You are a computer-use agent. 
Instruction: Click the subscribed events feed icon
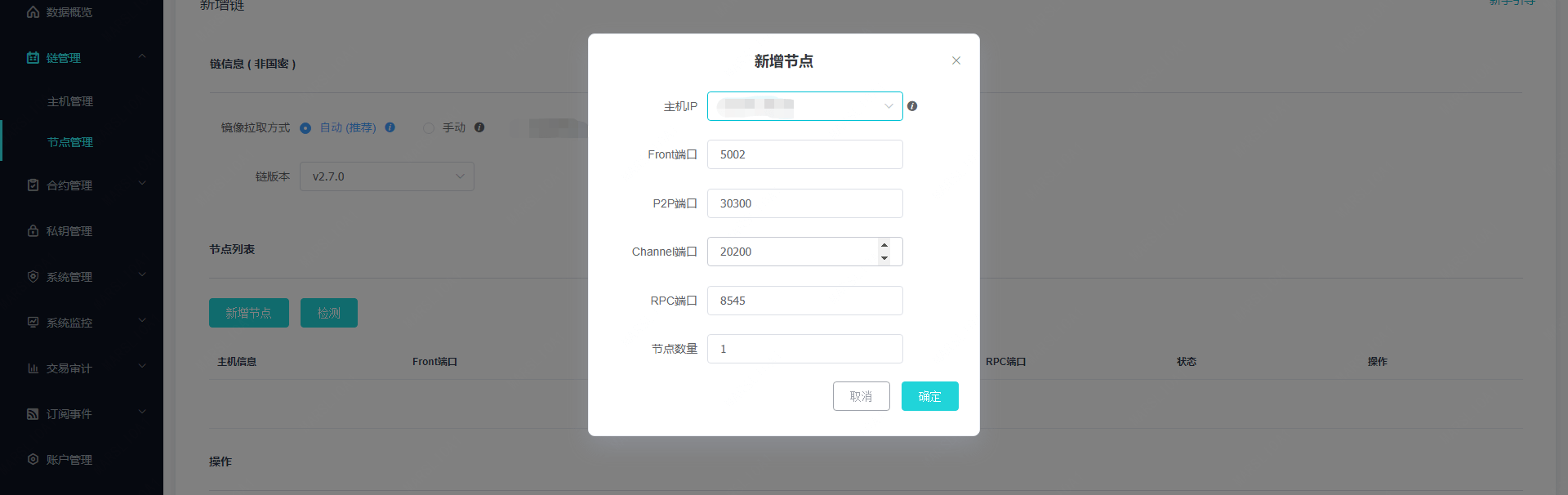pos(33,414)
